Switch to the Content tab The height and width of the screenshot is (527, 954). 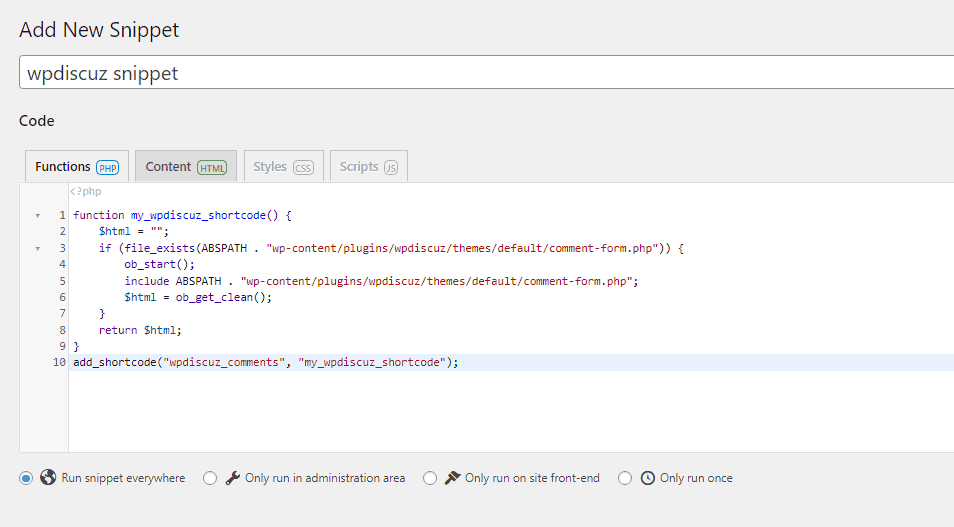[x=186, y=166]
